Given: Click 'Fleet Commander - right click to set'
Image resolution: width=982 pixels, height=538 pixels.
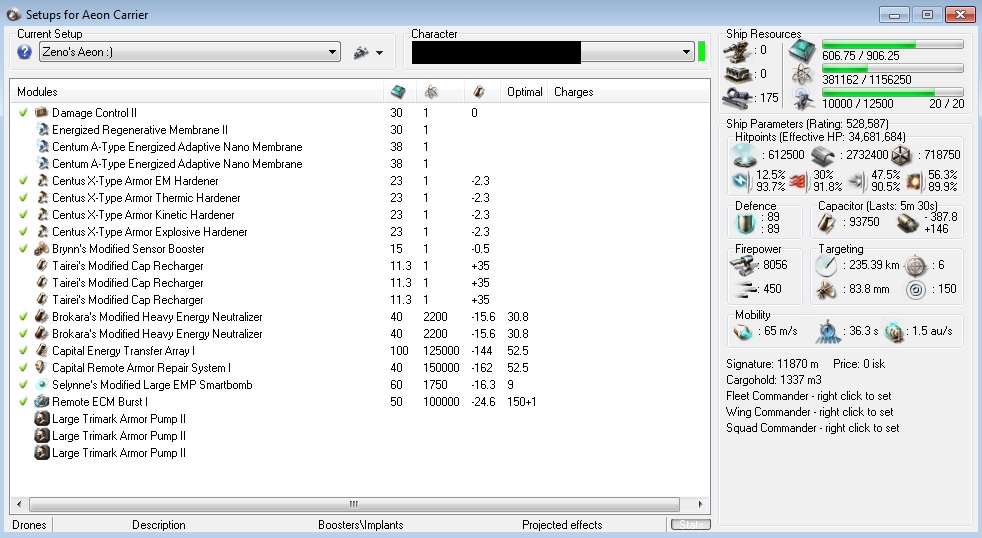Looking at the screenshot, I should click(x=809, y=396).
